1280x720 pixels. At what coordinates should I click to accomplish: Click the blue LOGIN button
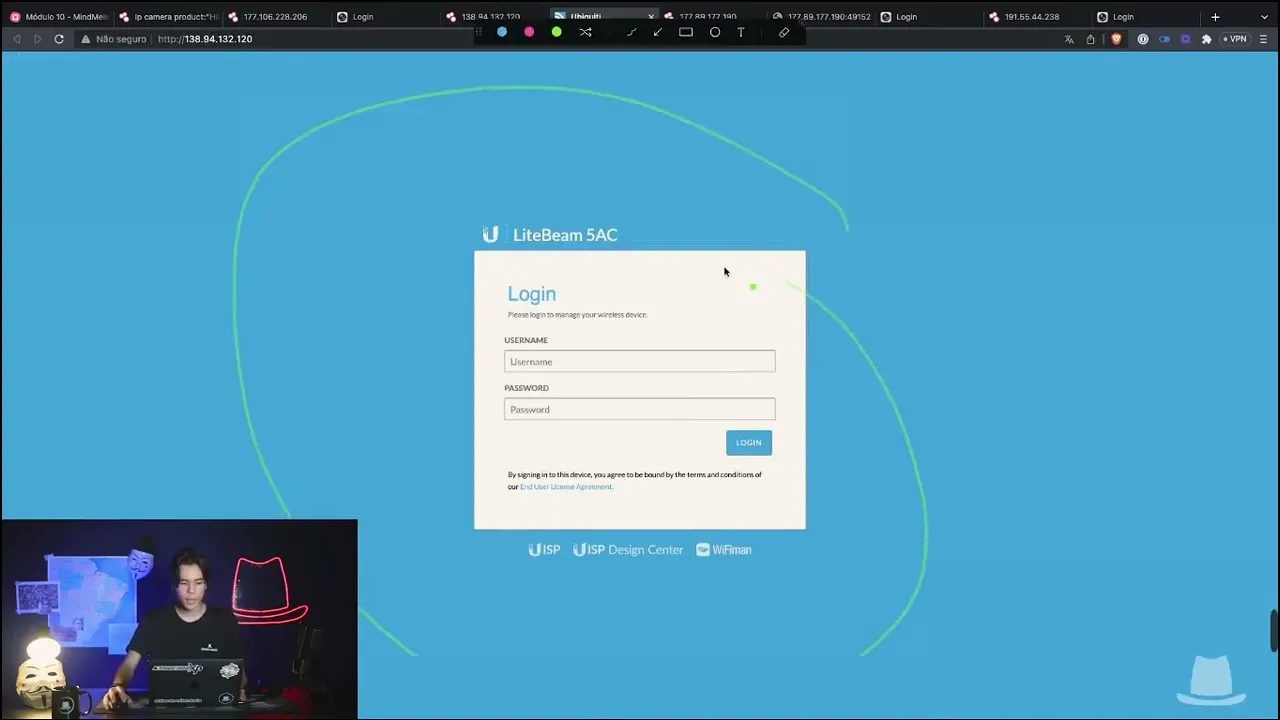(749, 443)
